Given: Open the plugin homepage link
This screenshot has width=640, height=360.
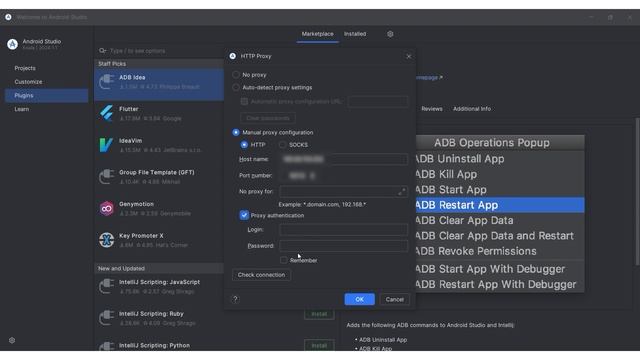Looking at the screenshot, I should tap(429, 77).
